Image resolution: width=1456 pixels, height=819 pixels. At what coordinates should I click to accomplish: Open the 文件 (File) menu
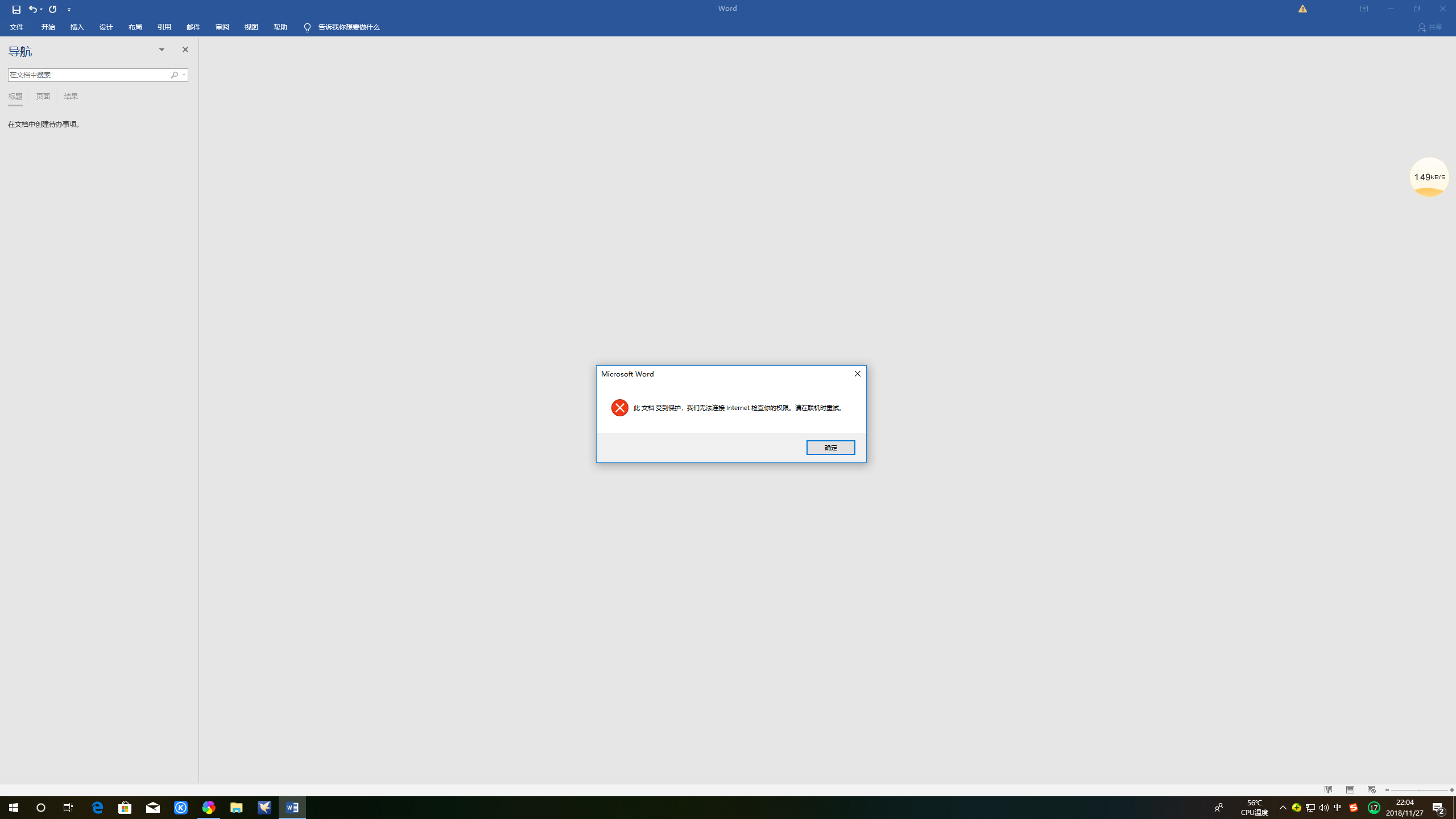[x=16, y=27]
